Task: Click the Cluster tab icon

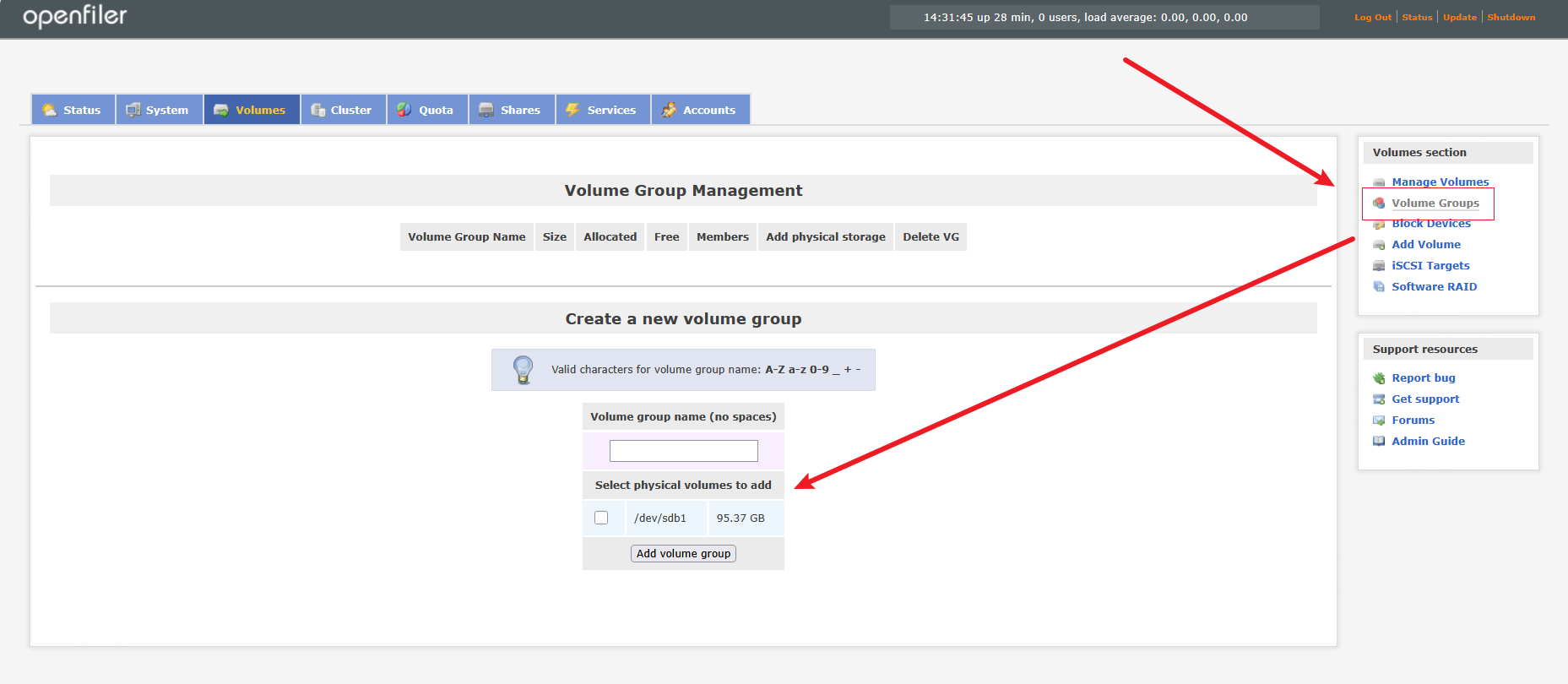Action: pyautogui.click(x=318, y=110)
